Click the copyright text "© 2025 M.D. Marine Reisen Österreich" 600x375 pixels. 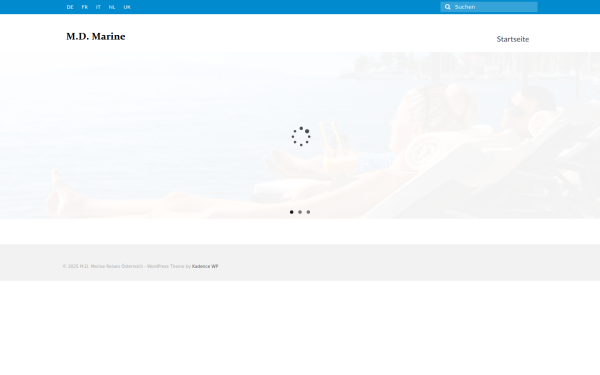tap(103, 266)
